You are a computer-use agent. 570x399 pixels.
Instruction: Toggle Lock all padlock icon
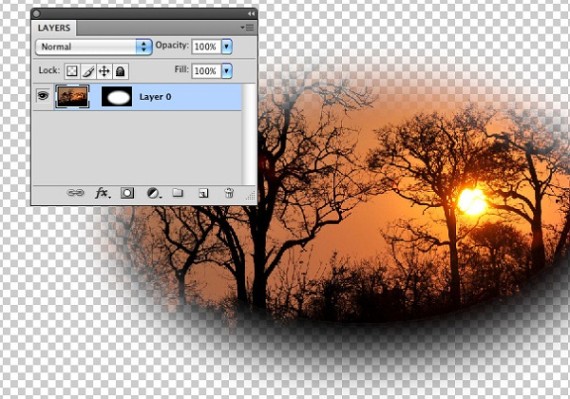click(x=120, y=71)
